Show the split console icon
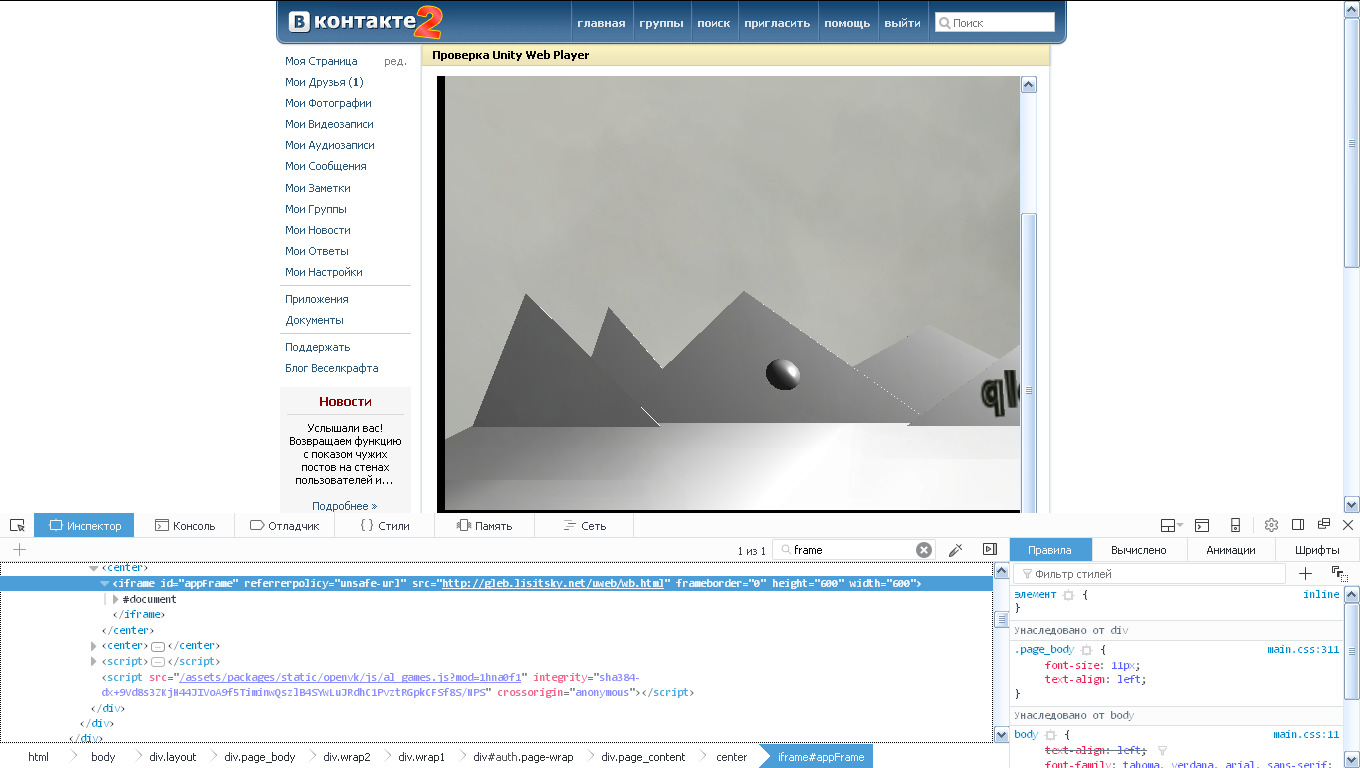This screenshot has width=1360, height=768. (1202, 525)
